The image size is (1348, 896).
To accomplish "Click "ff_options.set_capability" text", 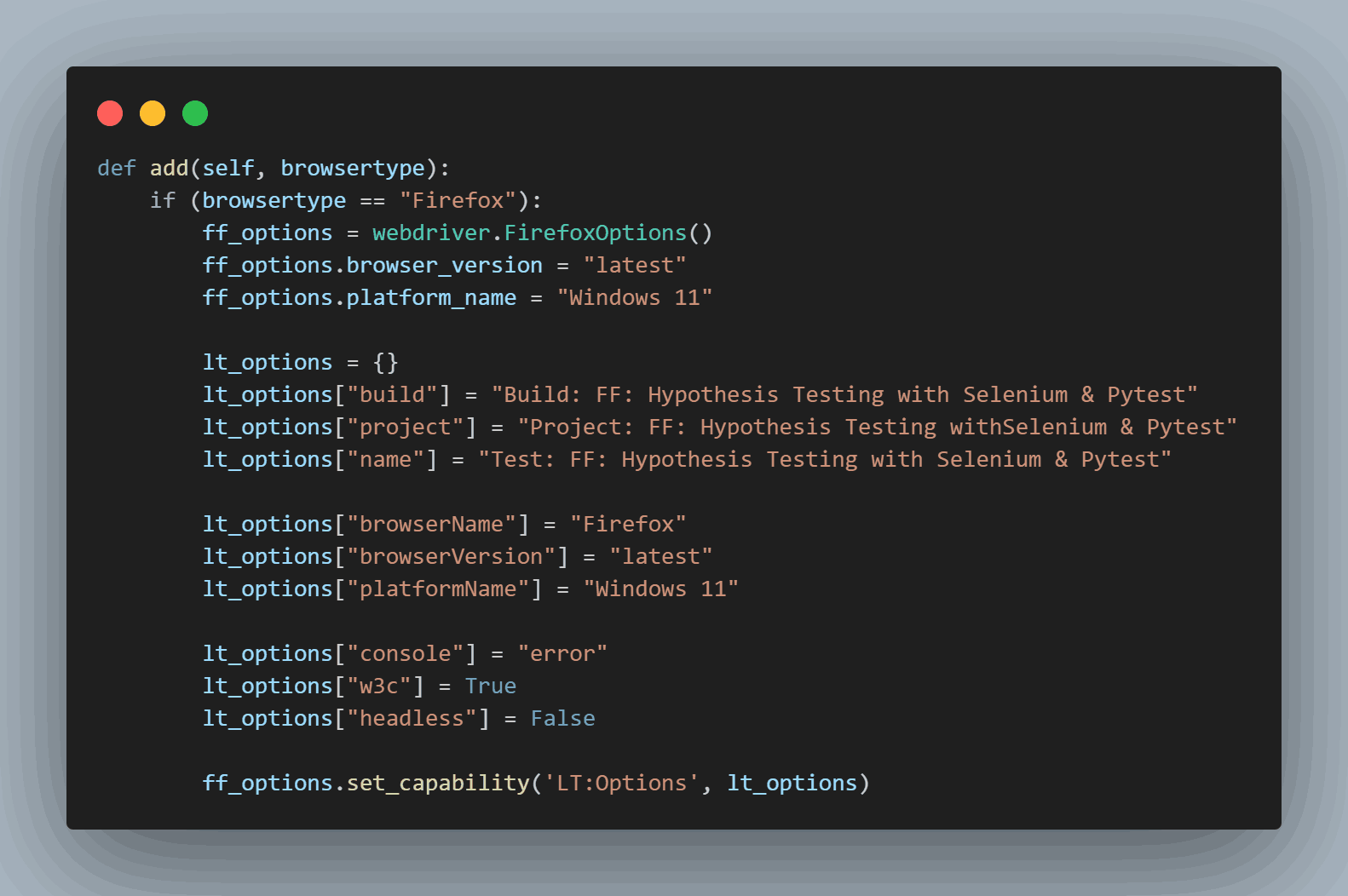I will [x=366, y=783].
